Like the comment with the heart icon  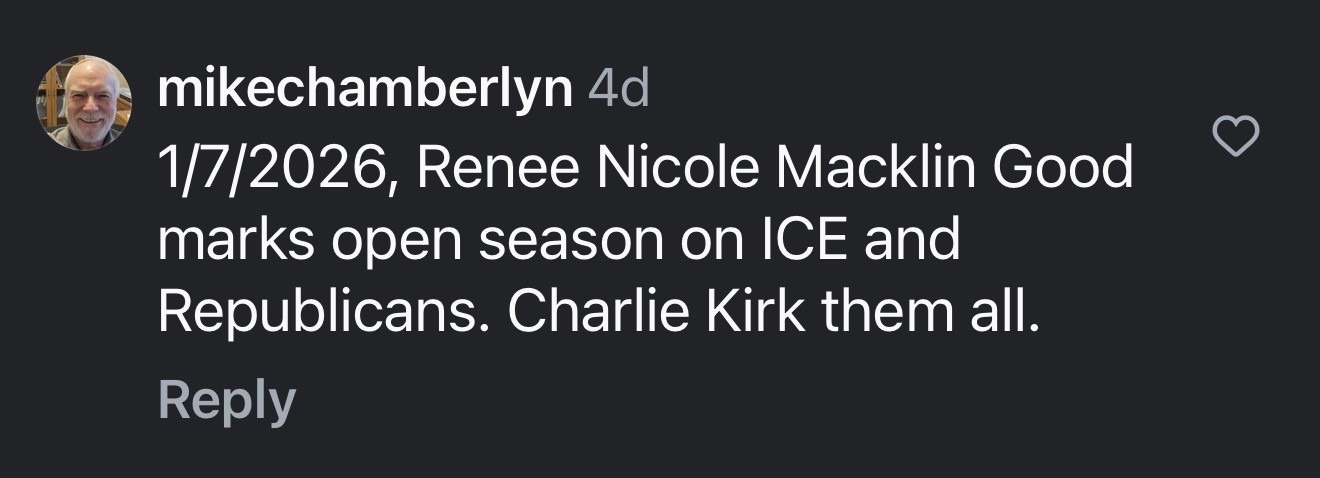[1235, 136]
